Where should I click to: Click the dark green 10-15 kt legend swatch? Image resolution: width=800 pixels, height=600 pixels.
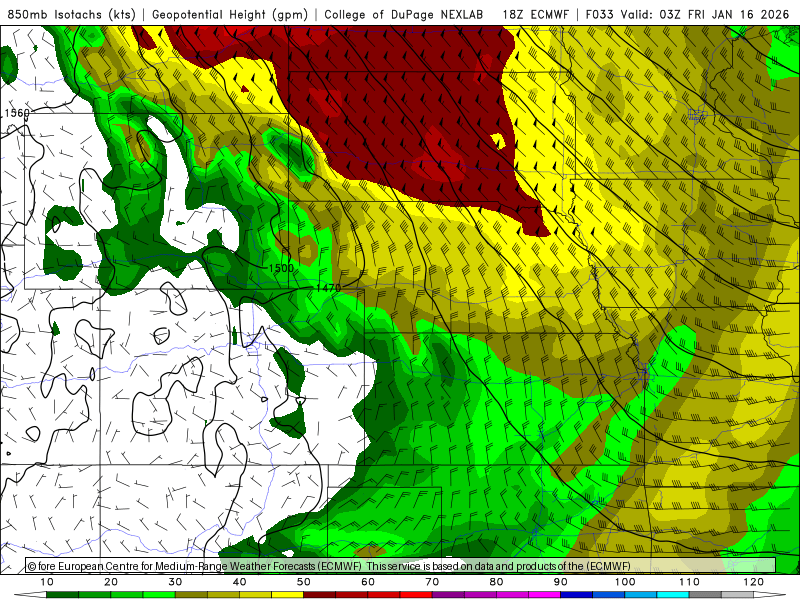[62, 595]
